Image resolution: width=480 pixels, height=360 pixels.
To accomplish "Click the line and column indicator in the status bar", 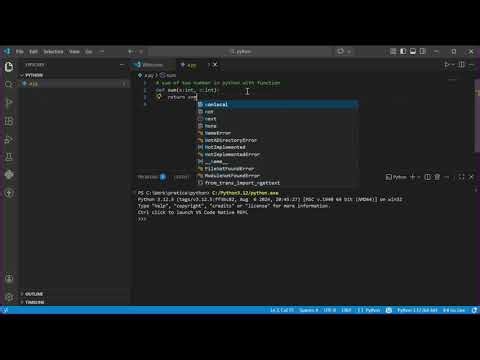I will click(282, 310).
